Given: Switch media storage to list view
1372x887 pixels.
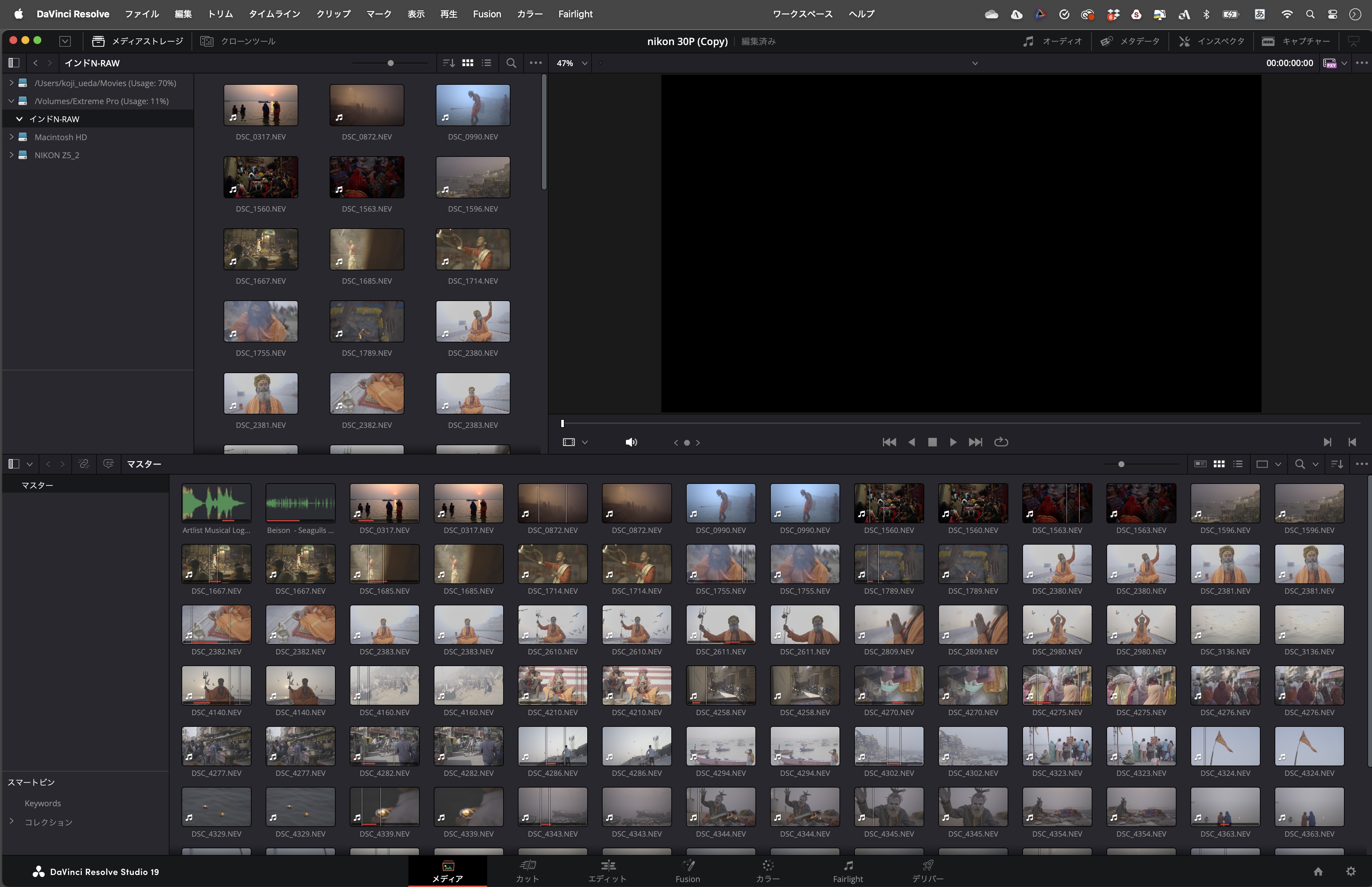Looking at the screenshot, I should click(486, 63).
